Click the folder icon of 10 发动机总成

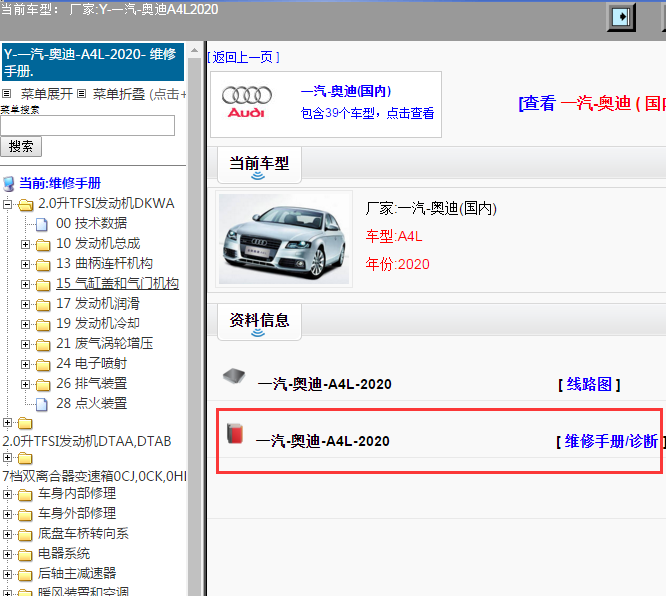43,245
